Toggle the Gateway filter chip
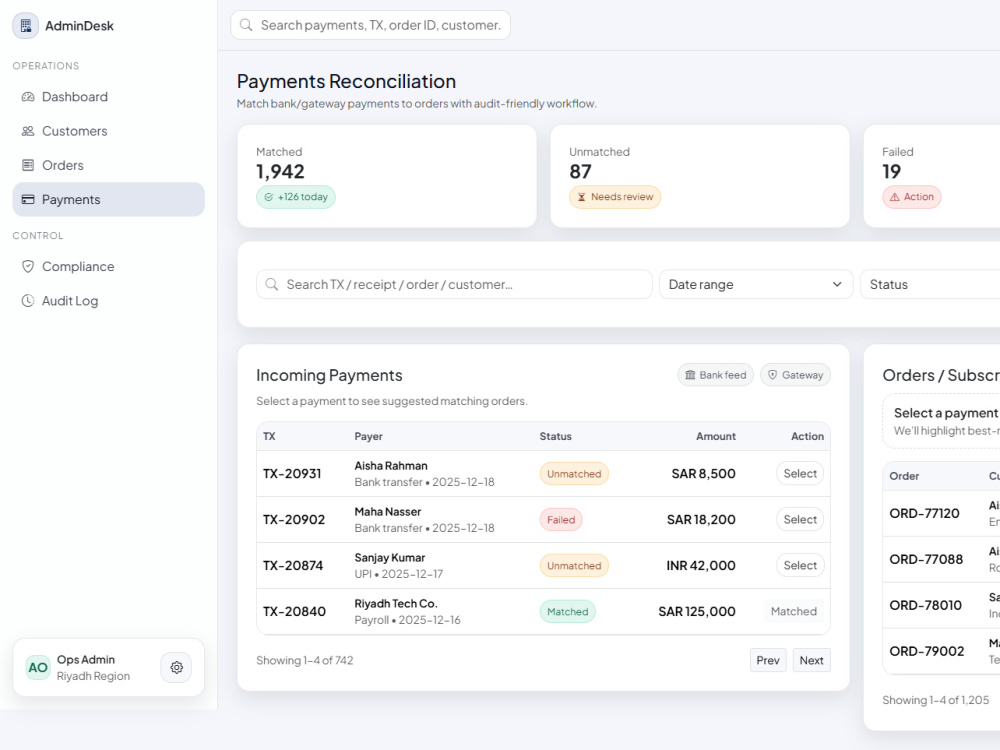 795,375
